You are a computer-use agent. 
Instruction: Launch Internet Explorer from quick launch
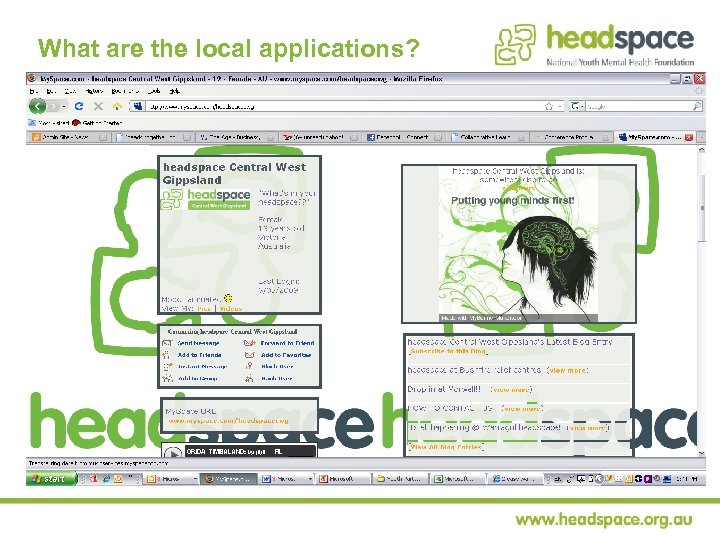[x=106, y=479]
